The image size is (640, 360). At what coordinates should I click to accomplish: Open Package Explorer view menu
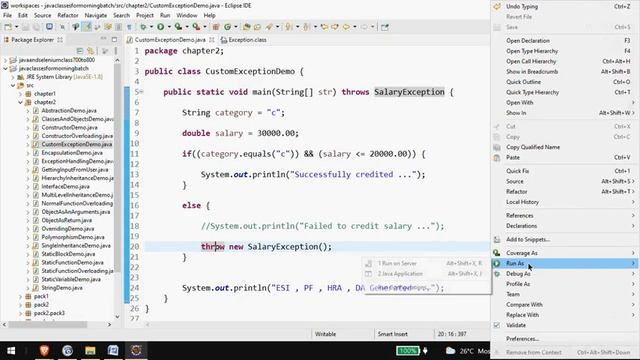(116, 51)
